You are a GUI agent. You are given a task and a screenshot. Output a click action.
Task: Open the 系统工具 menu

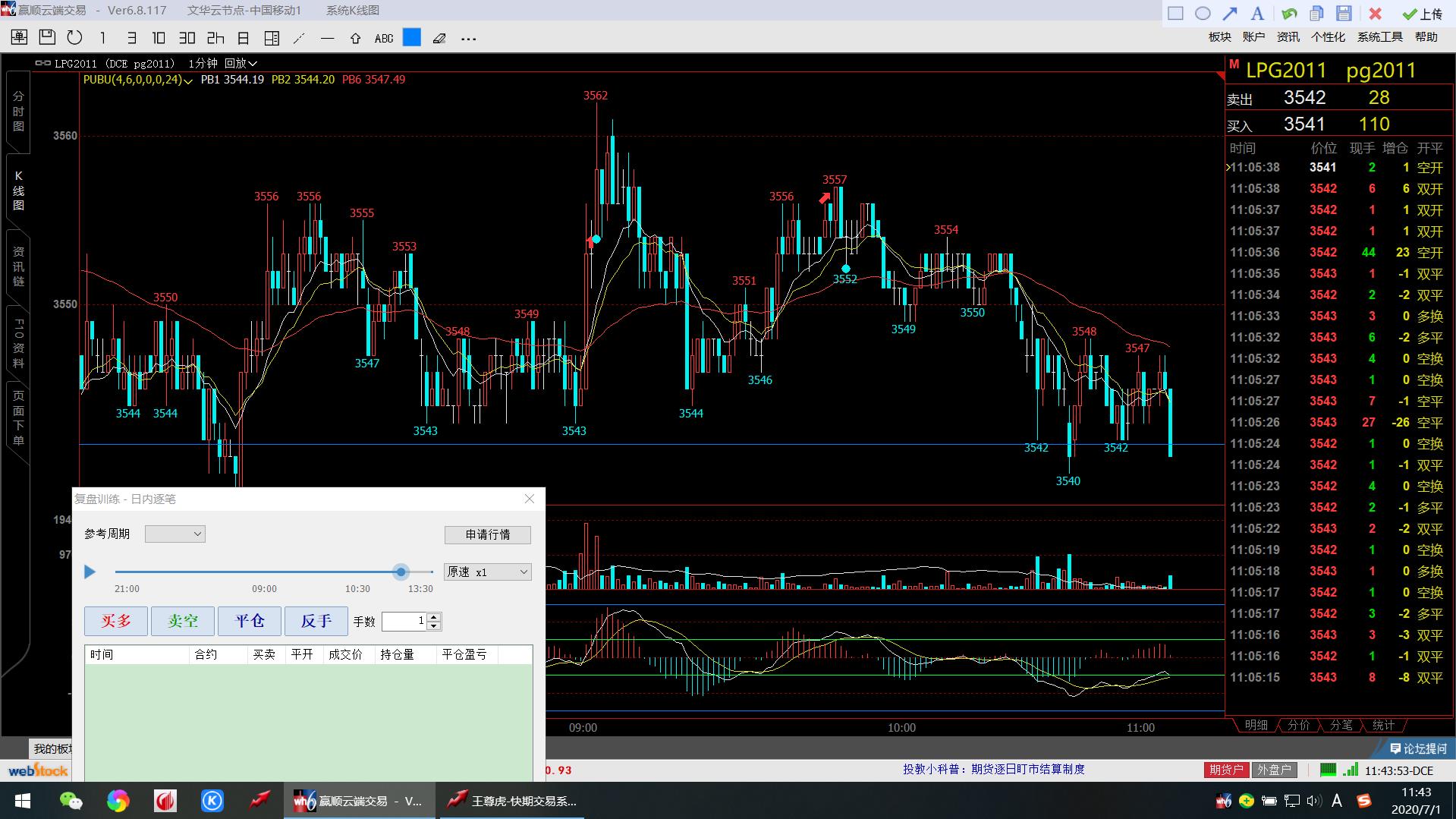click(1379, 36)
